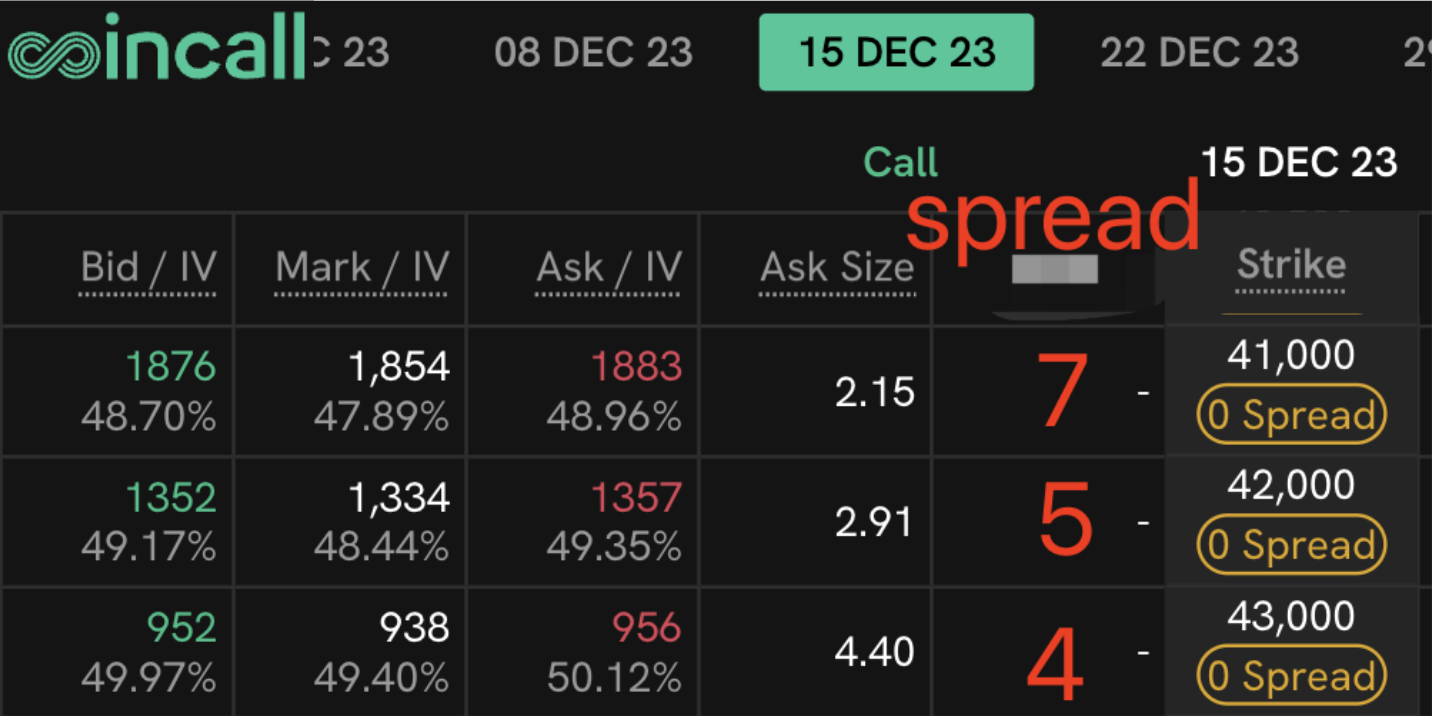1432x716 pixels.
Task: Sort by the Bid / IV column
Action: tap(147, 267)
